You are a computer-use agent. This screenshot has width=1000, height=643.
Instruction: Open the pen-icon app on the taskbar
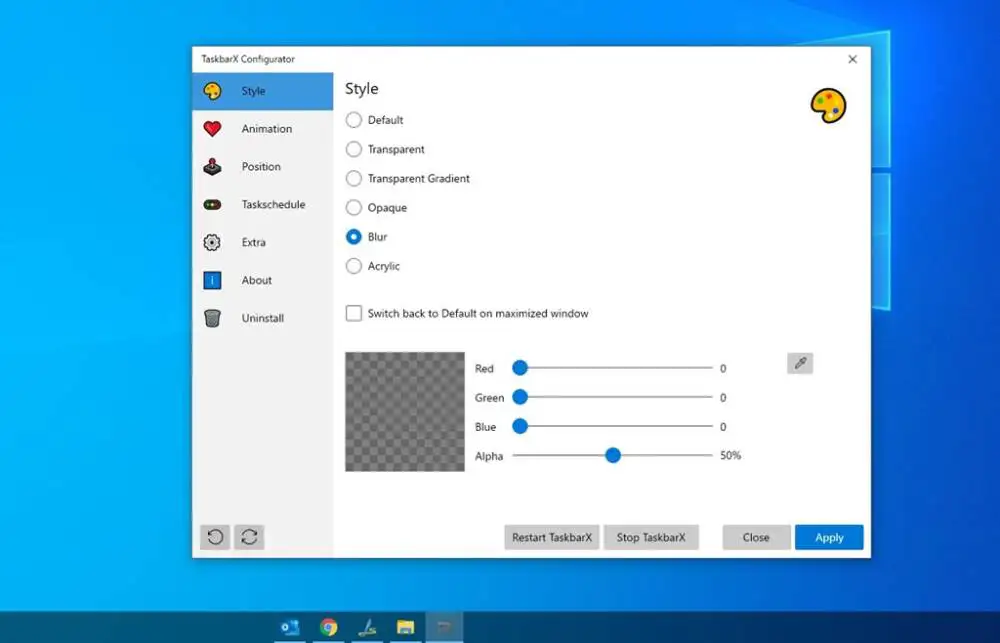tap(367, 628)
